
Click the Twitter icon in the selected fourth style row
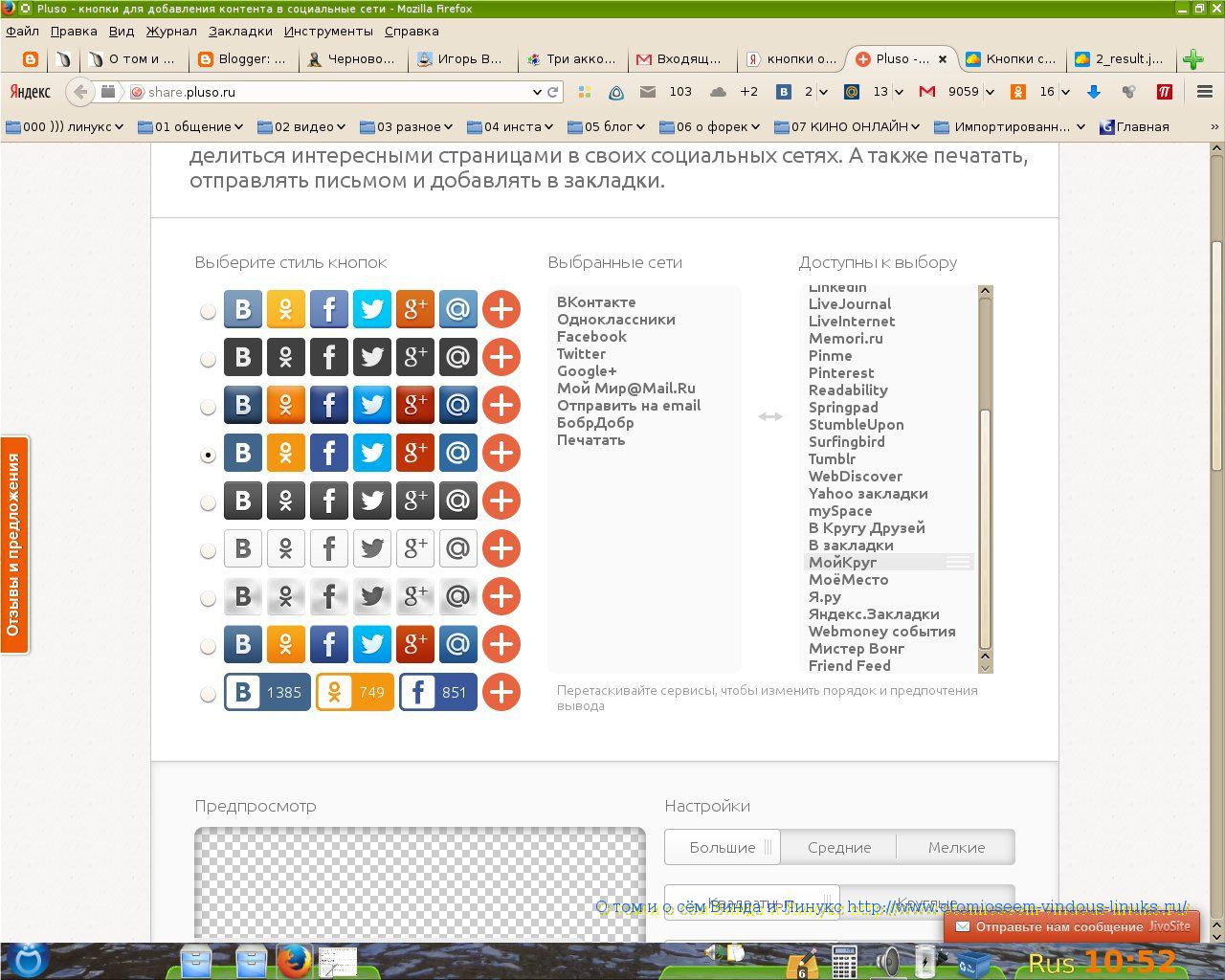372,453
